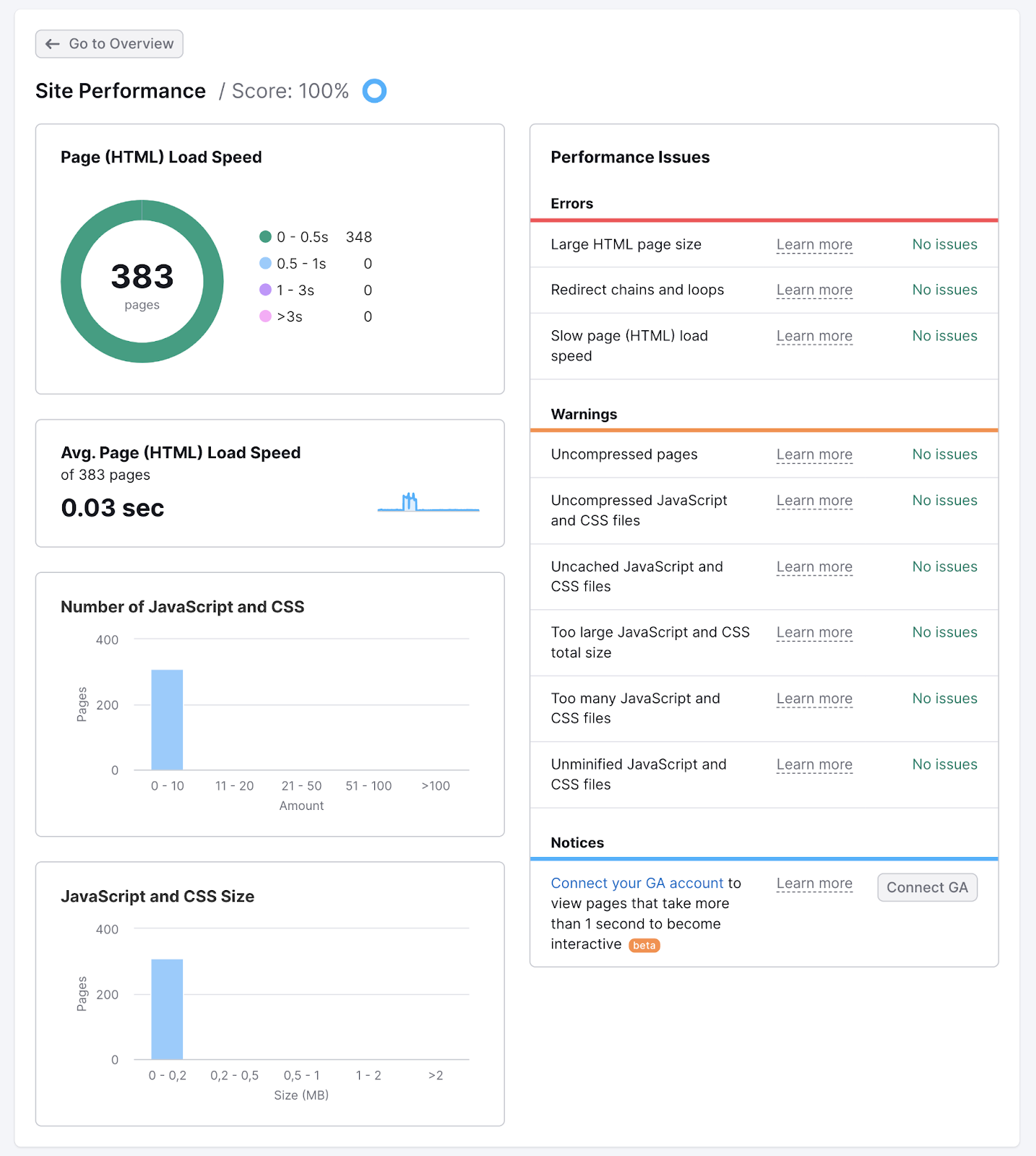This screenshot has width=1036, height=1156.
Task: Open Learn more for Slow page load speed
Action: [814, 336]
